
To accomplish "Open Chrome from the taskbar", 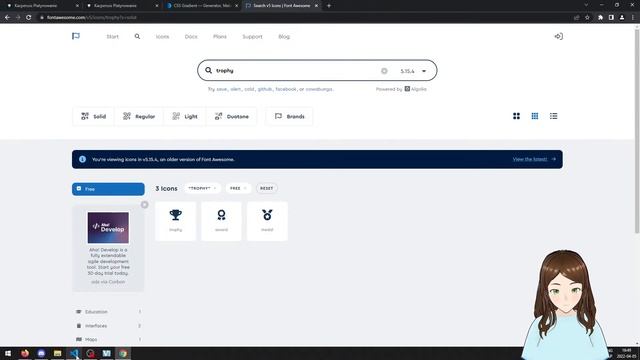I will coord(123,353).
